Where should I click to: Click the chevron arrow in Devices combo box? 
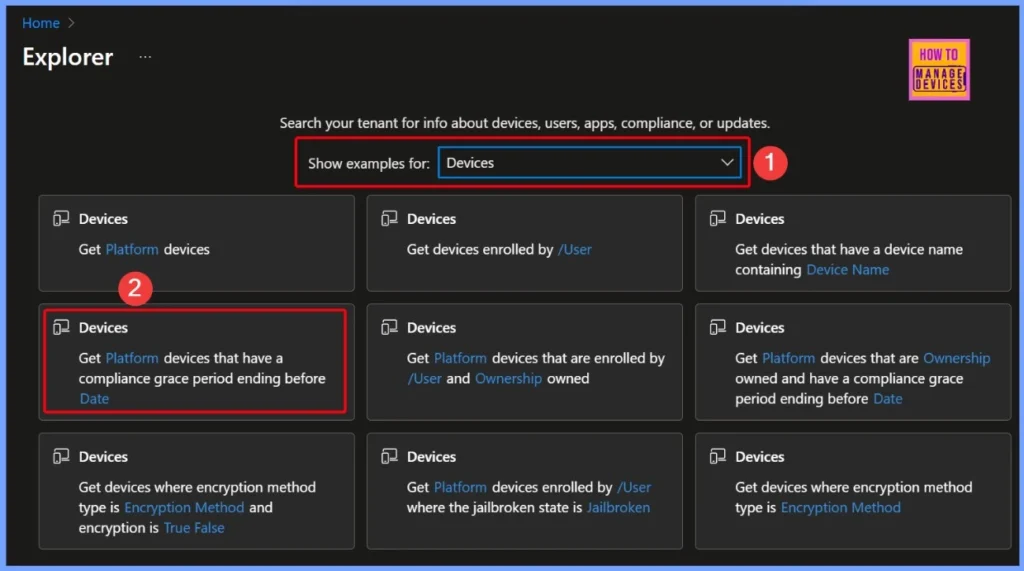click(727, 163)
